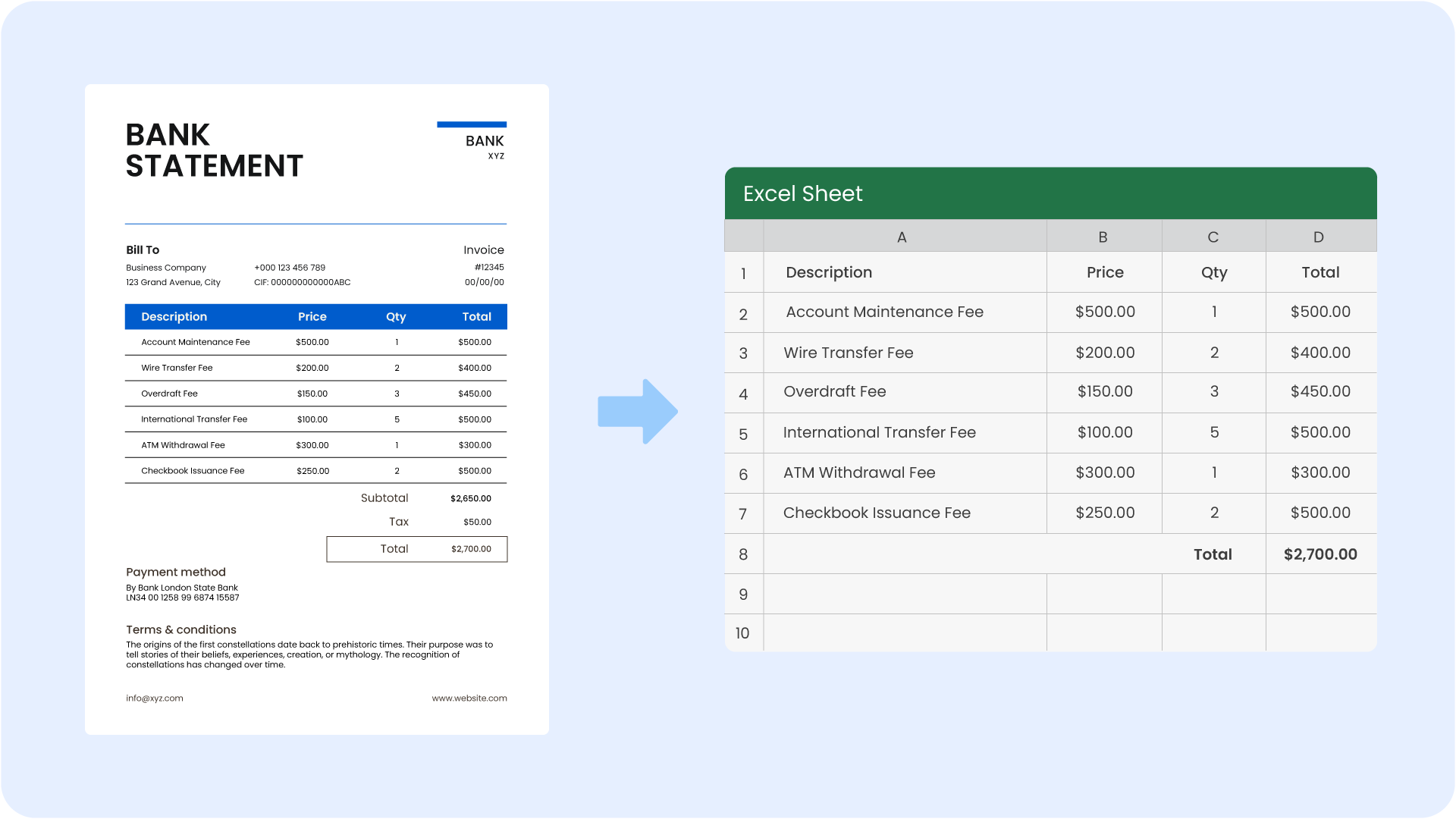Select row 5 header

(743, 434)
